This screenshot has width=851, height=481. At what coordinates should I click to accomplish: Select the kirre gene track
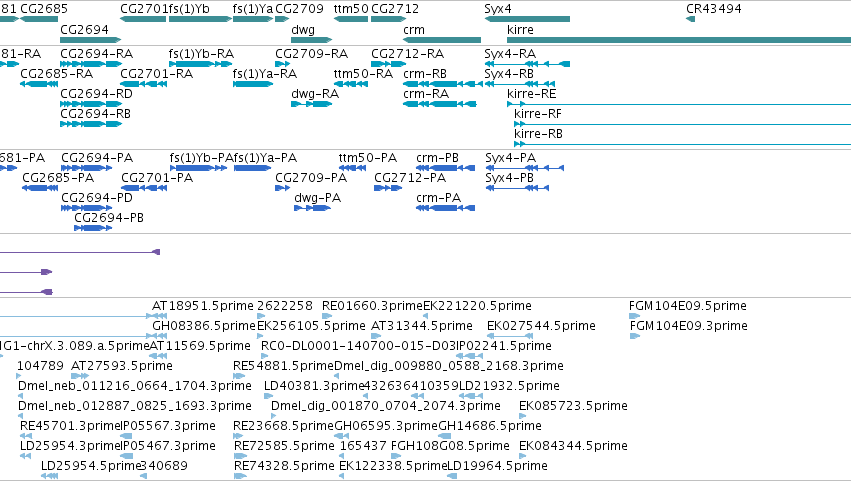(679, 40)
